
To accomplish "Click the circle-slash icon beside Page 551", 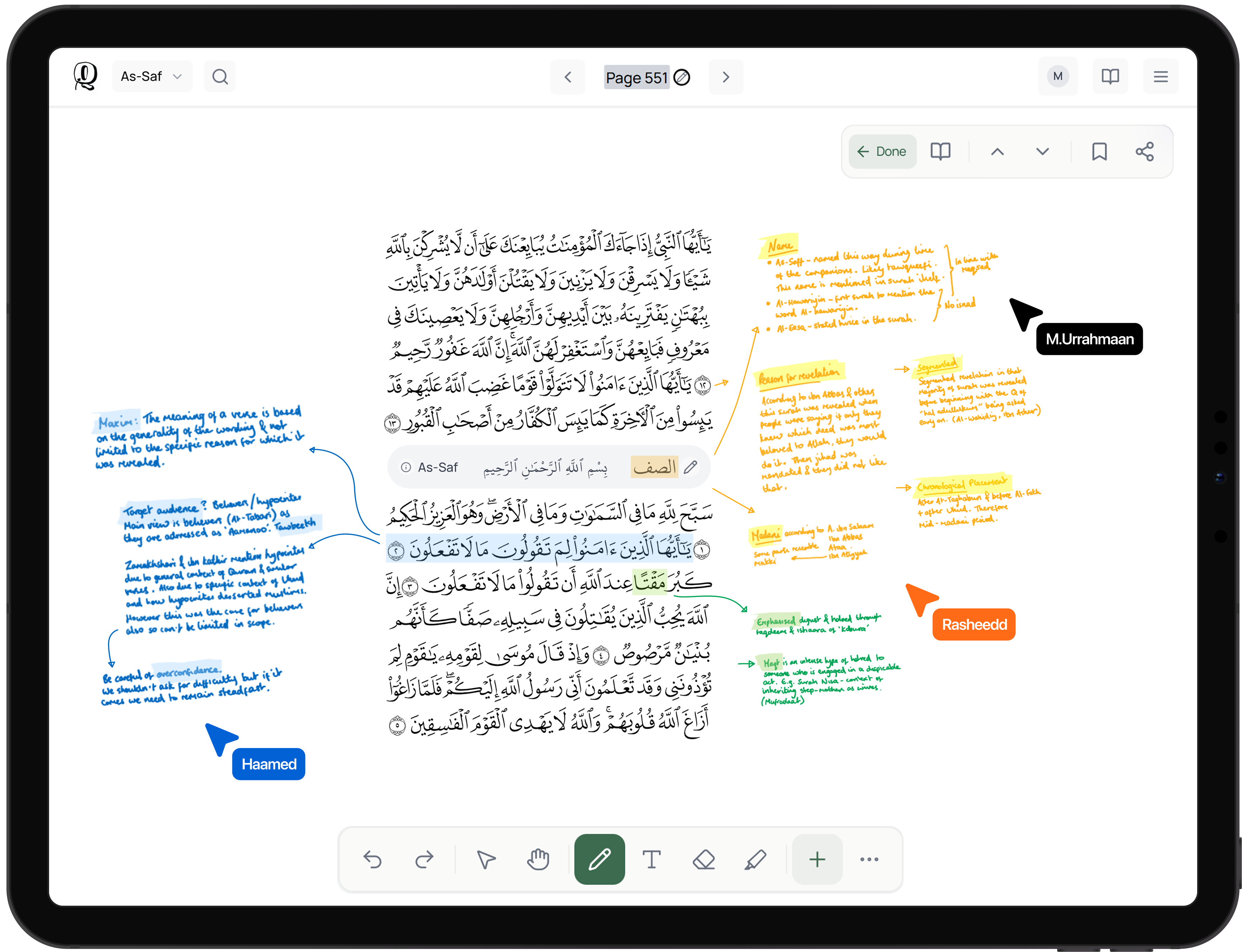I will 682,77.
